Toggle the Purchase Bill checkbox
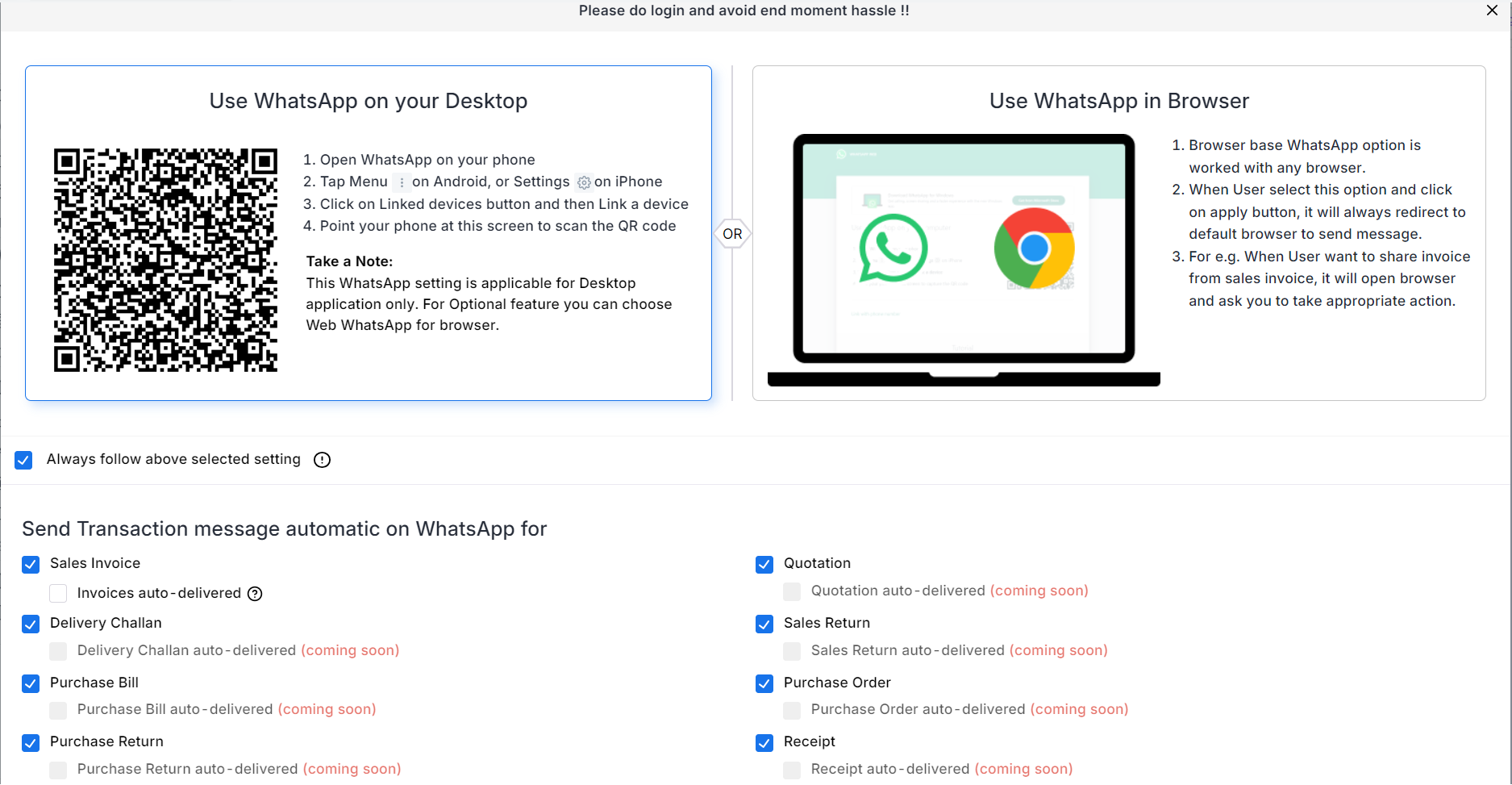The width and height of the screenshot is (1512, 785). click(31, 683)
